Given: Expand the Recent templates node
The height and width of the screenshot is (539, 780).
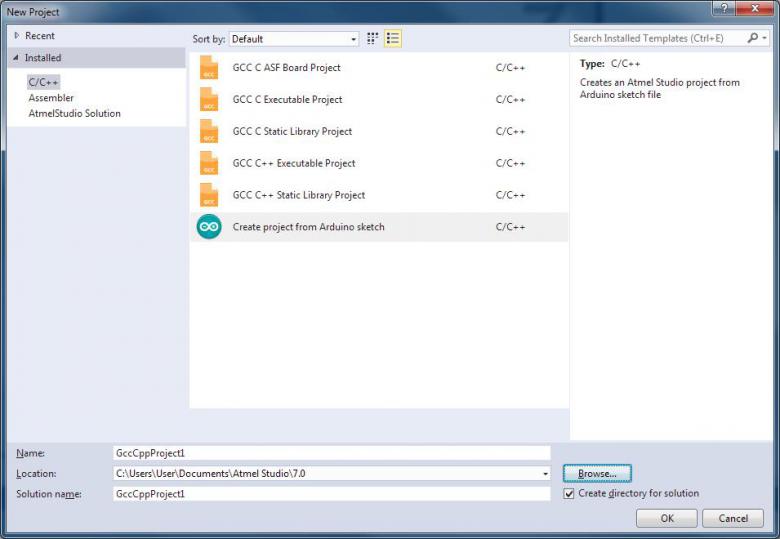Looking at the screenshot, I should pos(17,35).
